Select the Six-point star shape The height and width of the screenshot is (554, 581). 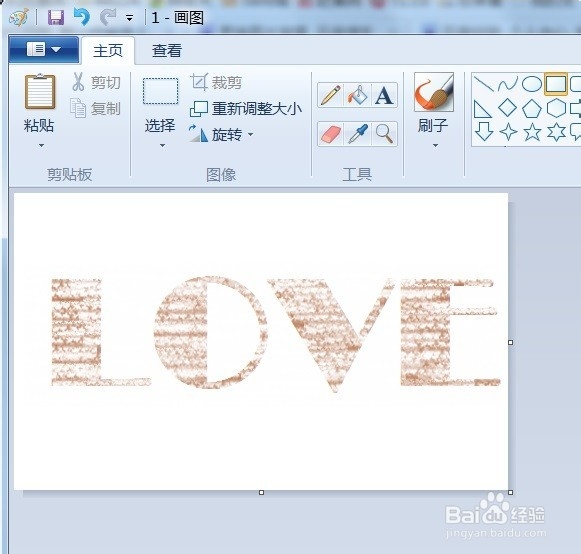556,132
